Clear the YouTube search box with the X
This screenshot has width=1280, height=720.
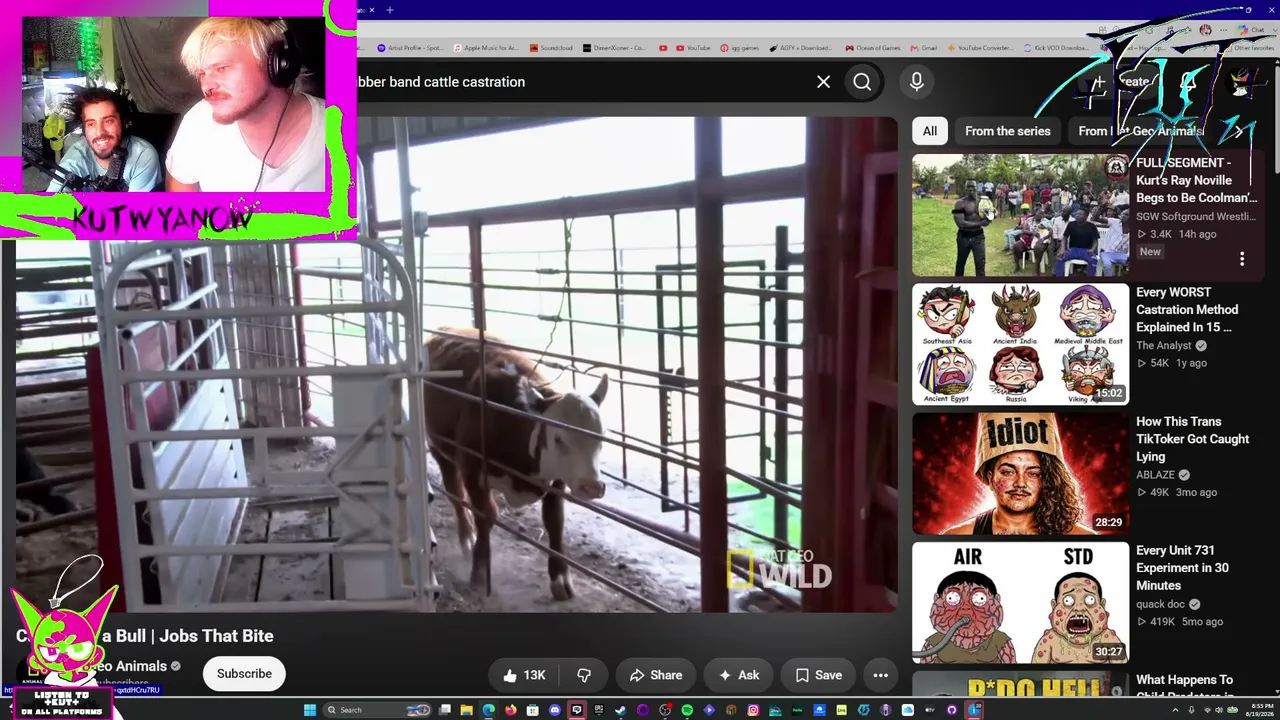(823, 82)
